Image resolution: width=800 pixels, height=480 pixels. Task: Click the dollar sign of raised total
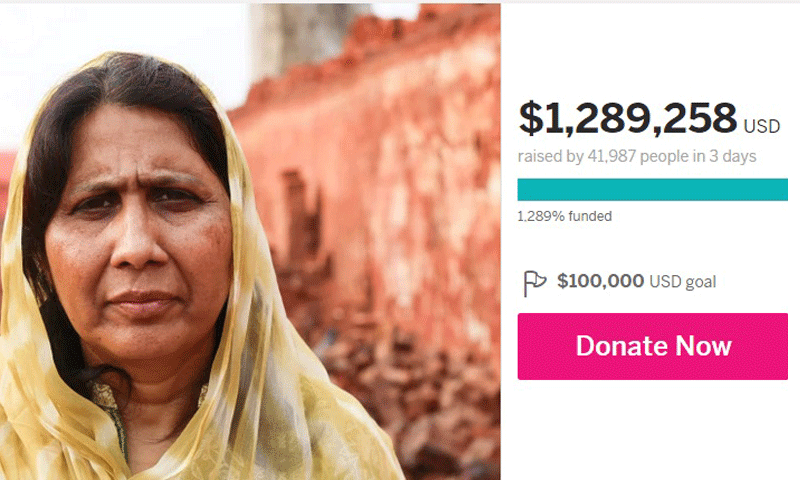coord(531,118)
